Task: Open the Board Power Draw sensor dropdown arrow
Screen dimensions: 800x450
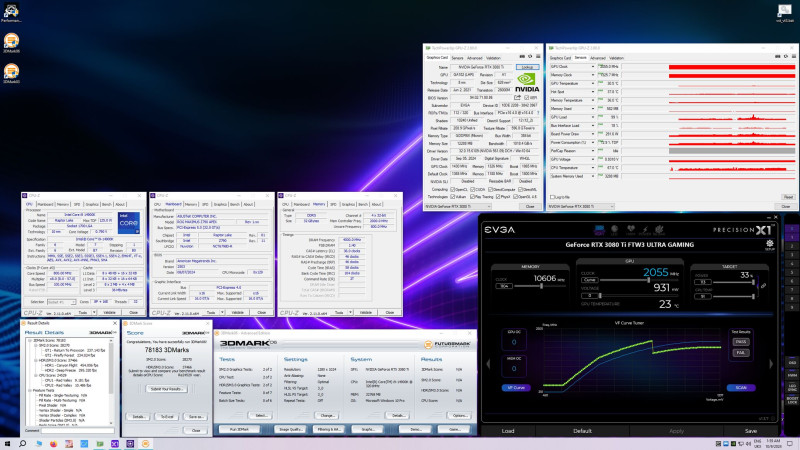Action: click(593, 134)
